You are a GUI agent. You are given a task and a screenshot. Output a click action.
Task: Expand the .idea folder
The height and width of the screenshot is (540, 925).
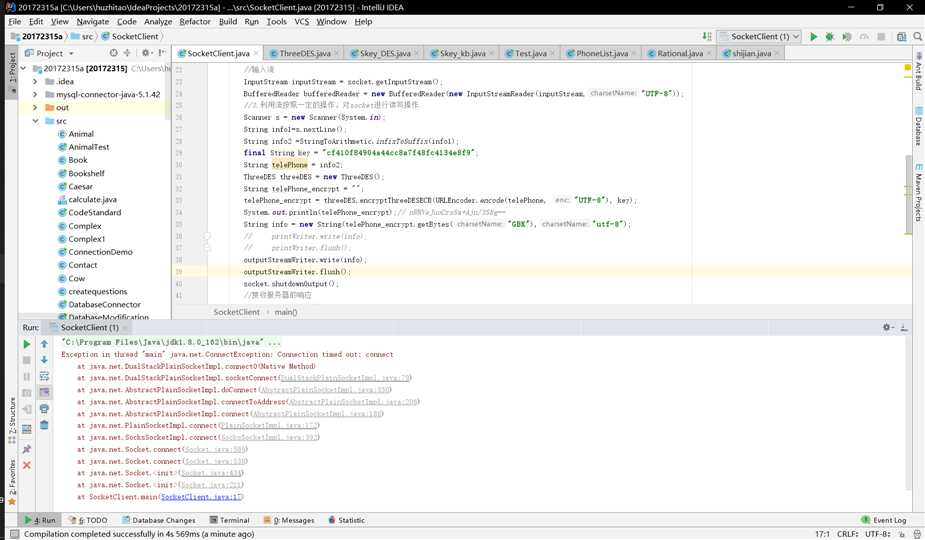point(35,81)
